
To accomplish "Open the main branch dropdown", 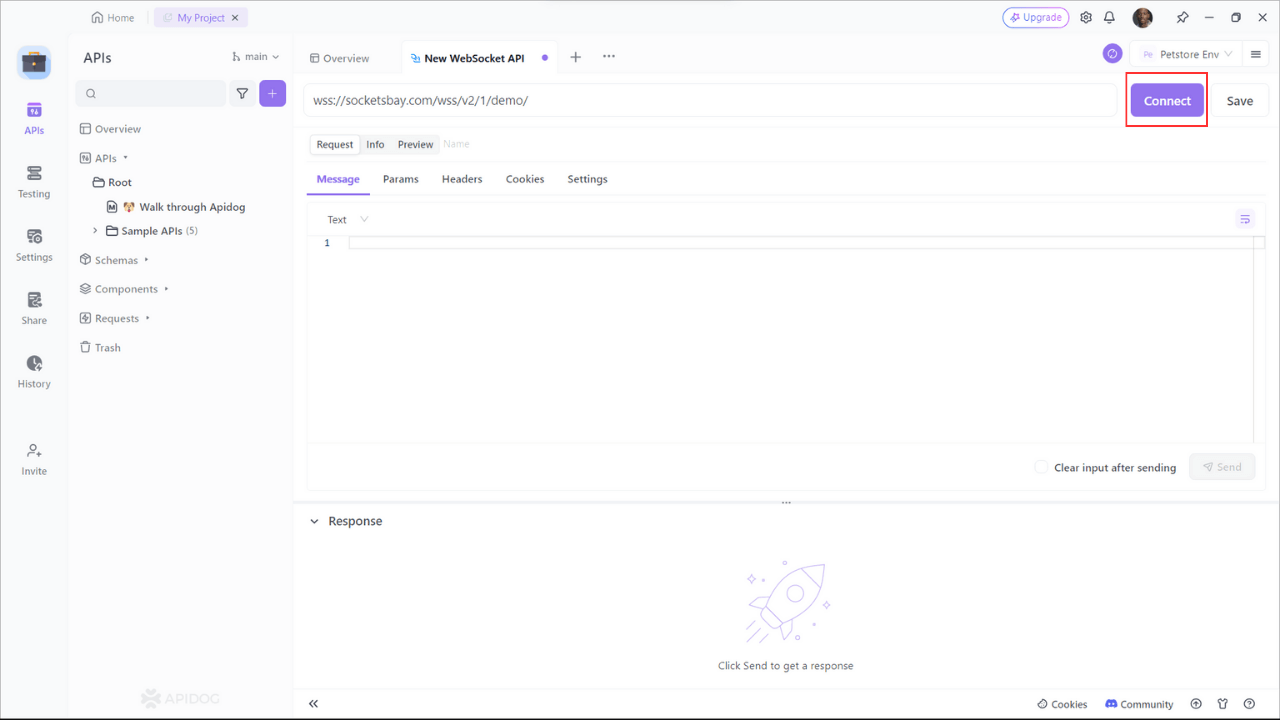I will coord(256,57).
